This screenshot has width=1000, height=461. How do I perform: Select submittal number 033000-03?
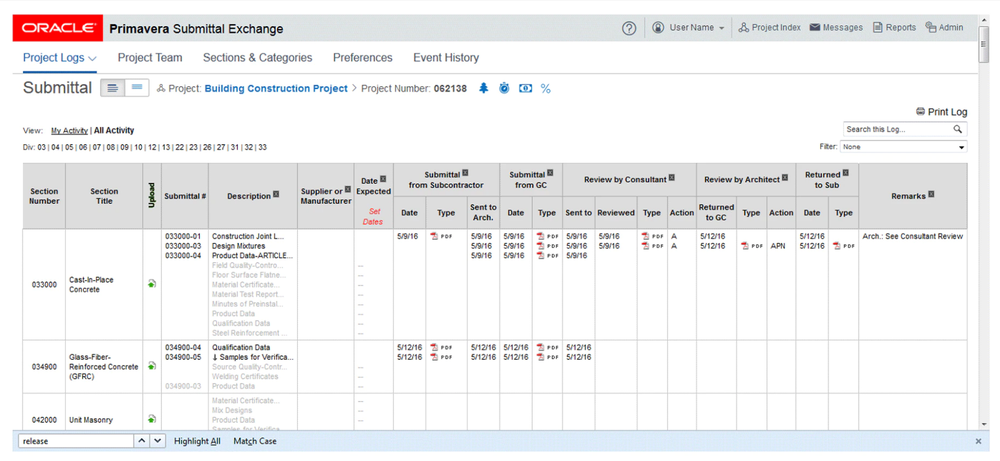coord(183,246)
